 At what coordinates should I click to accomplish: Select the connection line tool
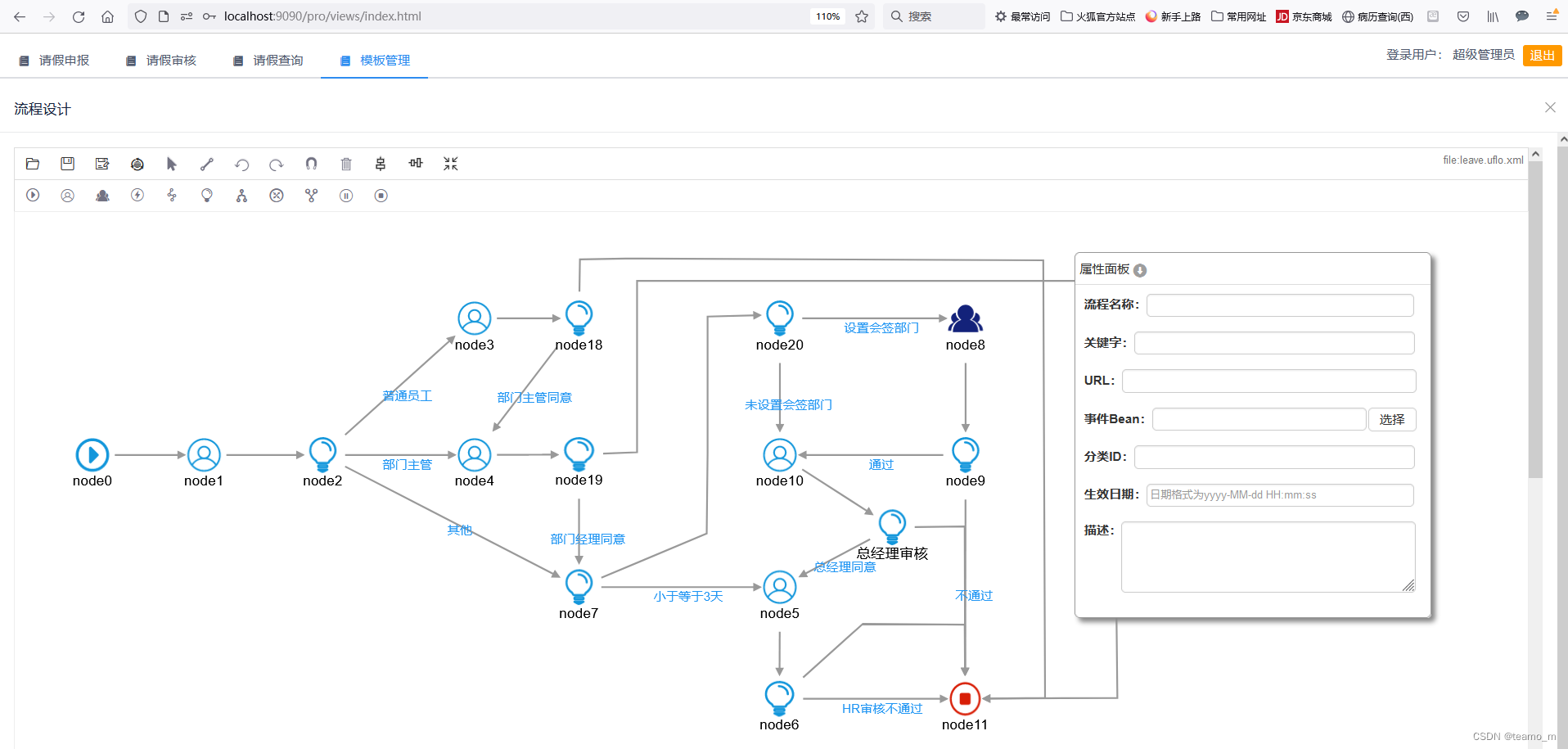coord(207,164)
